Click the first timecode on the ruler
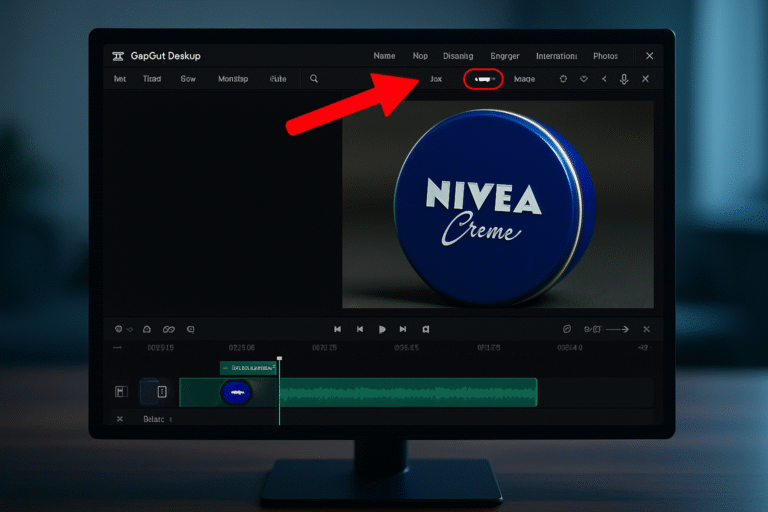 click(x=161, y=348)
